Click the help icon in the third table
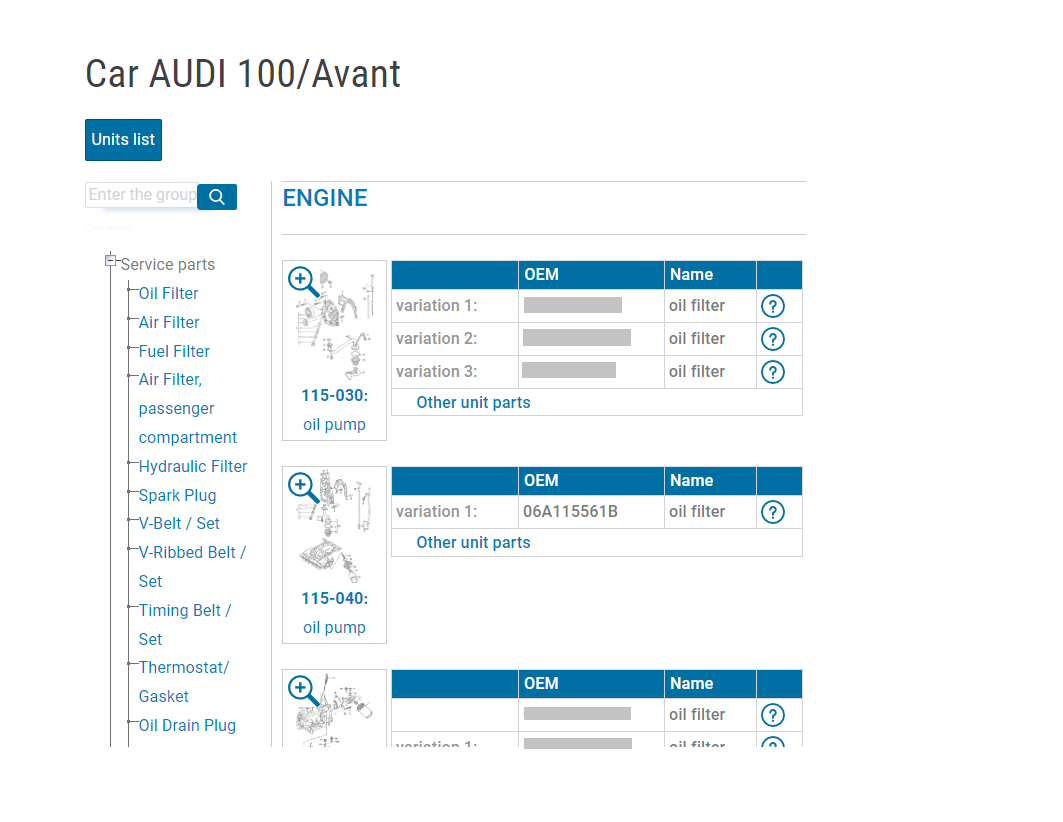Viewport: 1063px width, 822px height. pos(772,714)
